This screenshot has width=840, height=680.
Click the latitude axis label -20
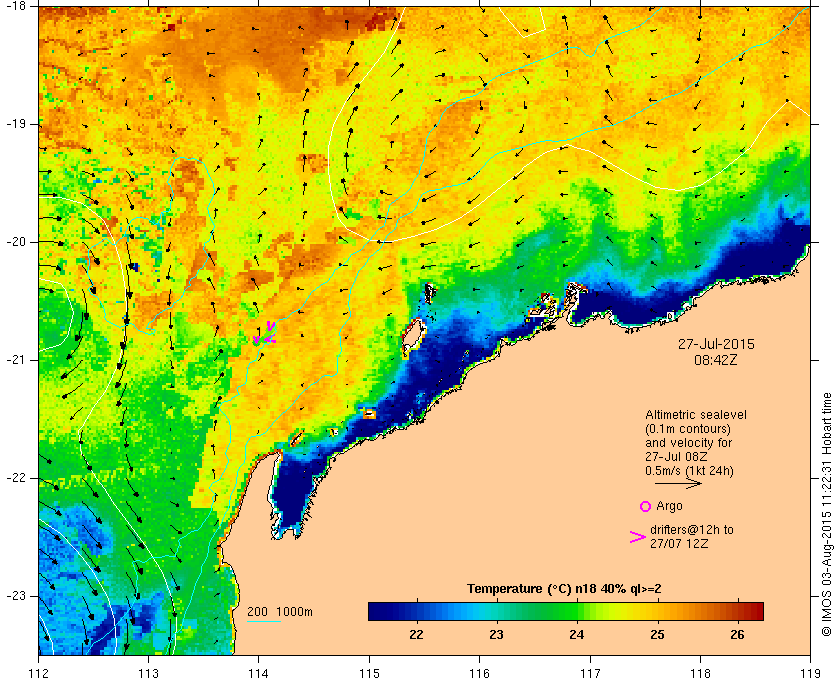coord(15,242)
